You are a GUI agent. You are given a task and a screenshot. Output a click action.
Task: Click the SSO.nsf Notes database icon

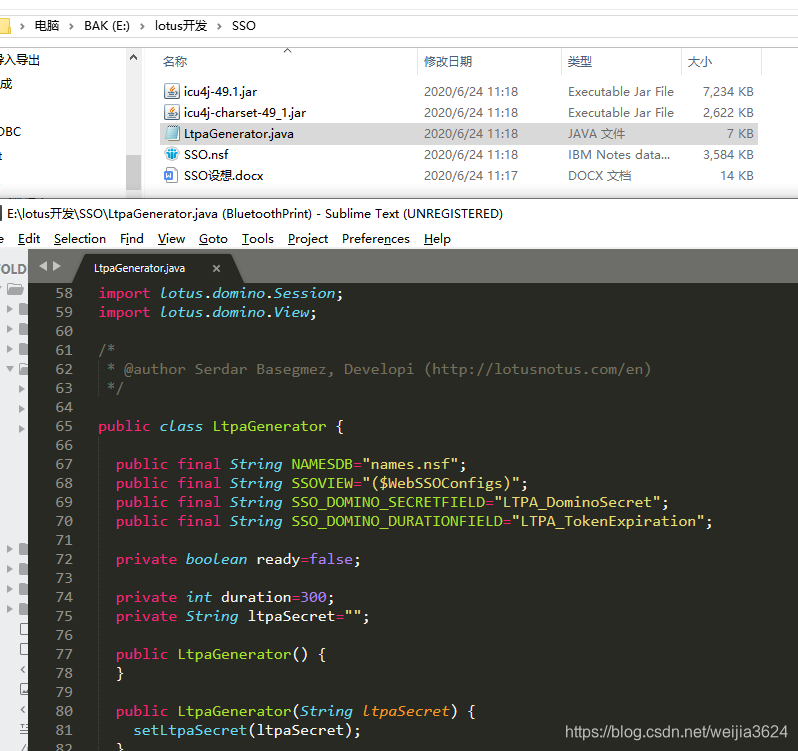[172, 154]
